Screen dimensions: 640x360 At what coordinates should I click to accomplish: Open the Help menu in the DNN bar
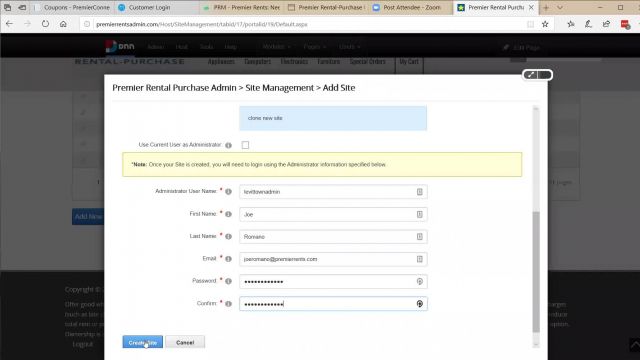(x=231, y=47)
